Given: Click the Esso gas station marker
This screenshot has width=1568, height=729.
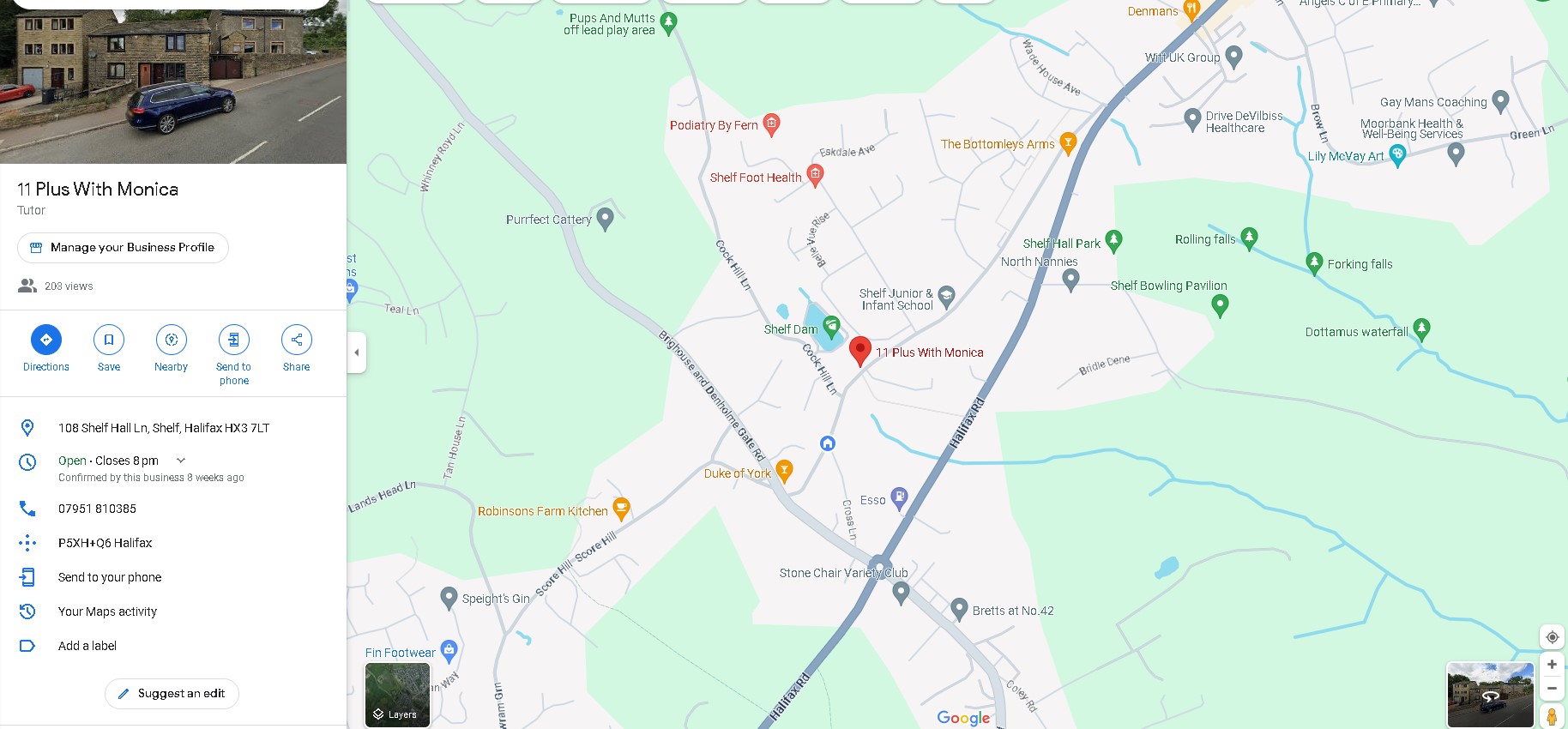Looking at the screenshot, I should point(899,497).
